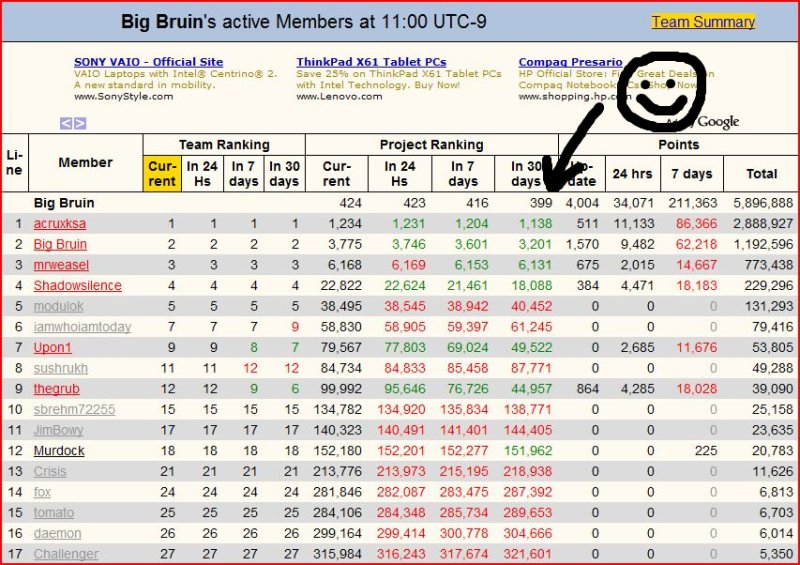Click the previous ad arrow icon
The width and height of the screenshot is (800, 565).
tap(66, 123)
